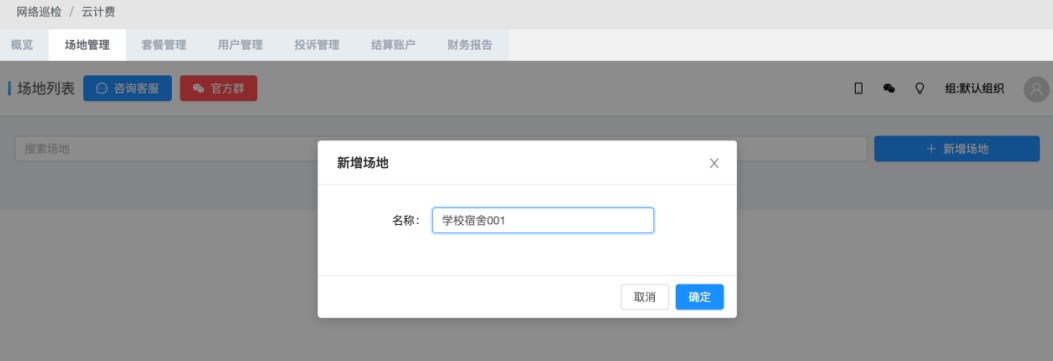This screenshot has height=361, width=1053.
Task: Open the 投诉管理 tab
Action: tap(317, 45)
